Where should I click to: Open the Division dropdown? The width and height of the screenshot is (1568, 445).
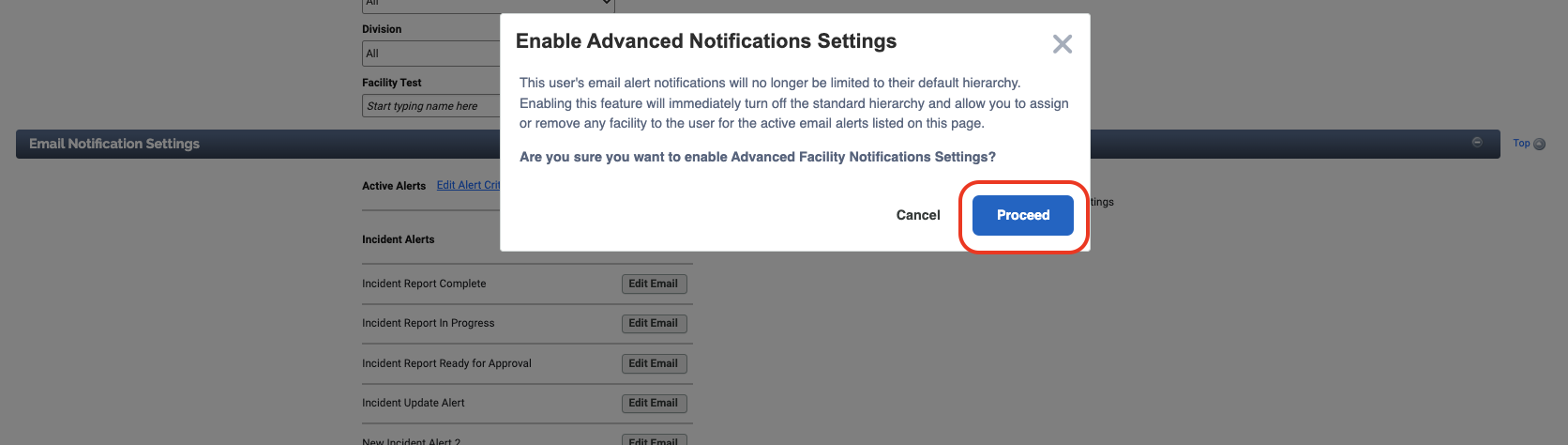431,54
